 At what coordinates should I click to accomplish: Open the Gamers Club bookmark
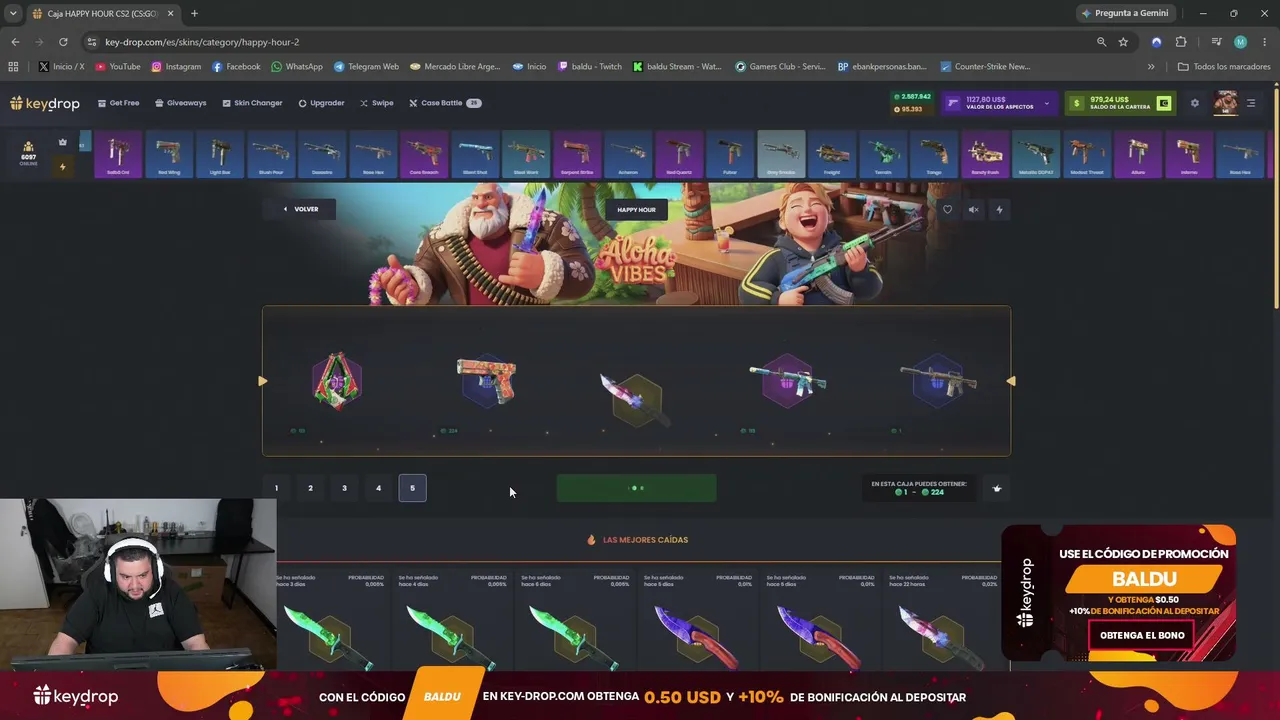tap(780, 67)
